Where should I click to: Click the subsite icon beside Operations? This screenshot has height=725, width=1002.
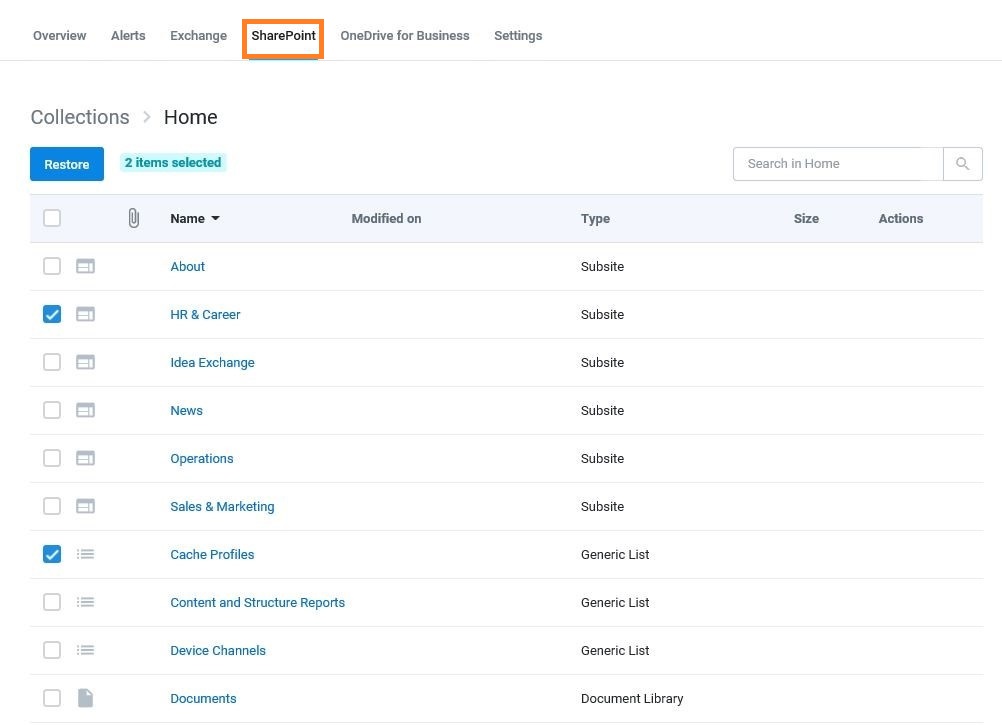coord(86,458)
